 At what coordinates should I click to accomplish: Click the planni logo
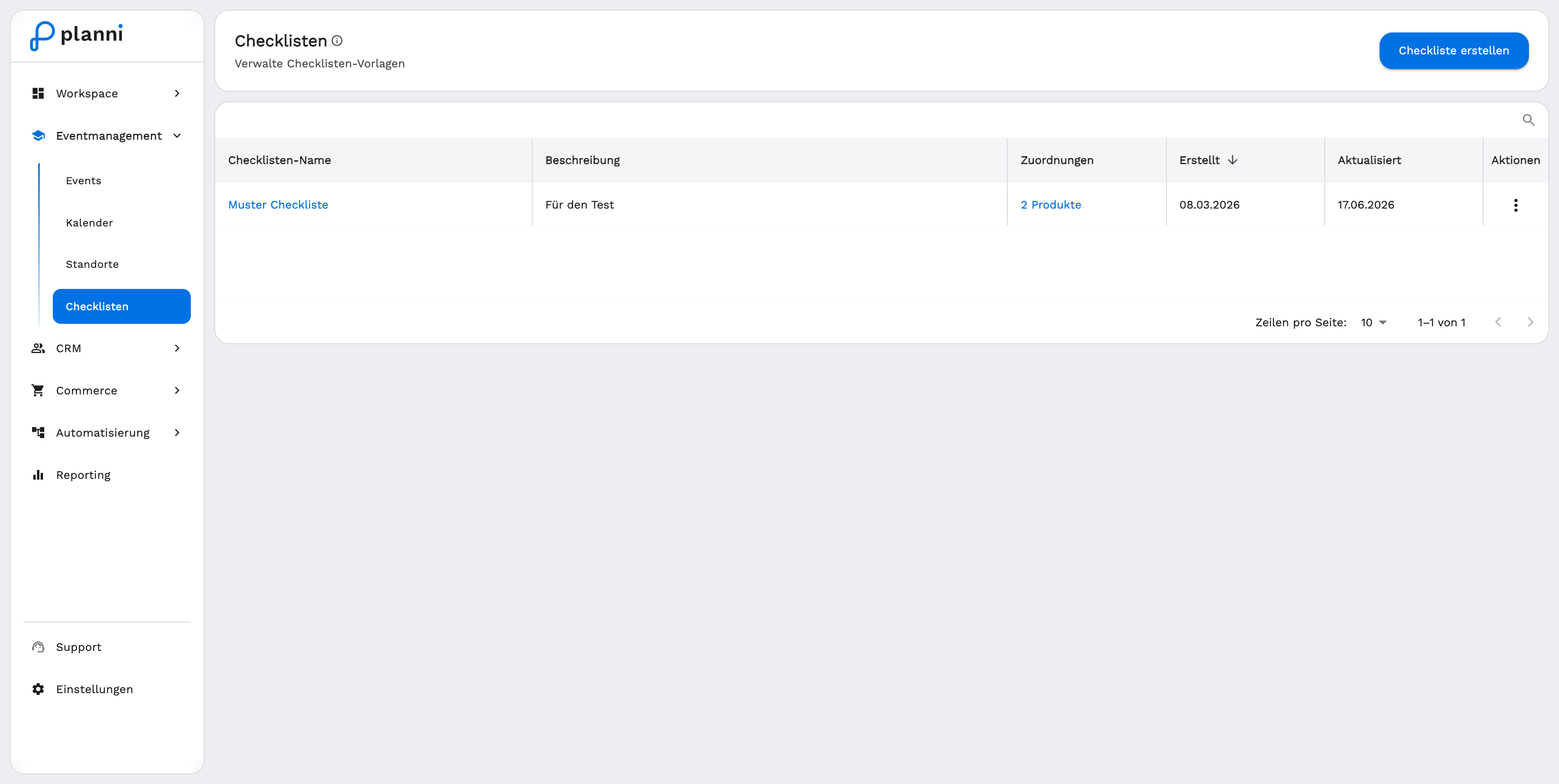point(76,36)
